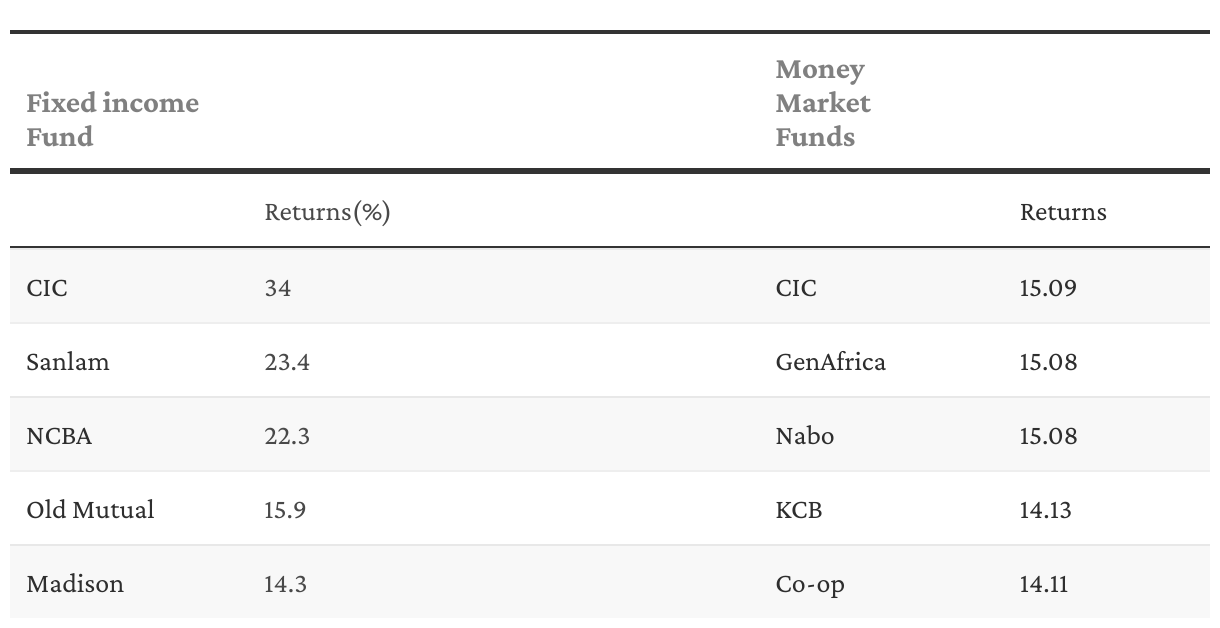Click the GenAfrica fund name
This screenshot has height=628, width=1220.
coord(830,362)
